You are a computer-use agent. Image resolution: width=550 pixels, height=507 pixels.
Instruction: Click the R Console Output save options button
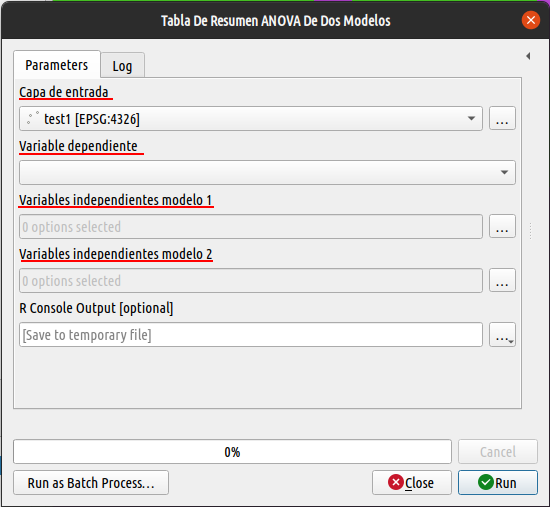pyautogui.click(x=502, y=335)
